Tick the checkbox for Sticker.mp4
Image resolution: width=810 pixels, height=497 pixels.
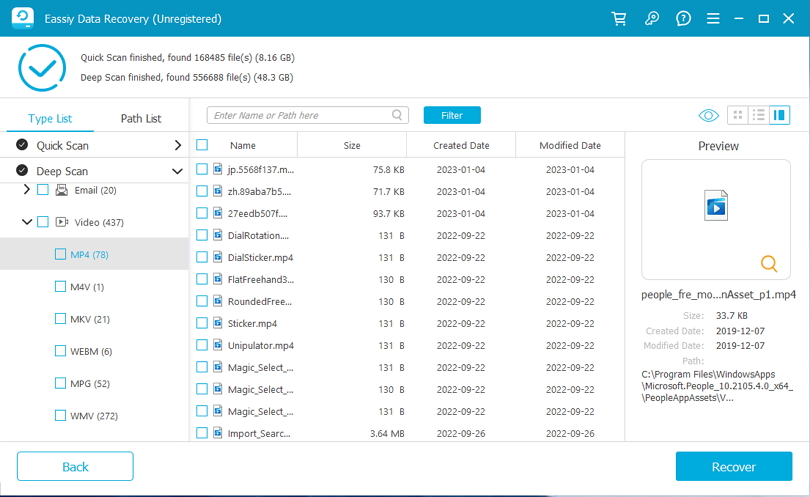point(202,323)
